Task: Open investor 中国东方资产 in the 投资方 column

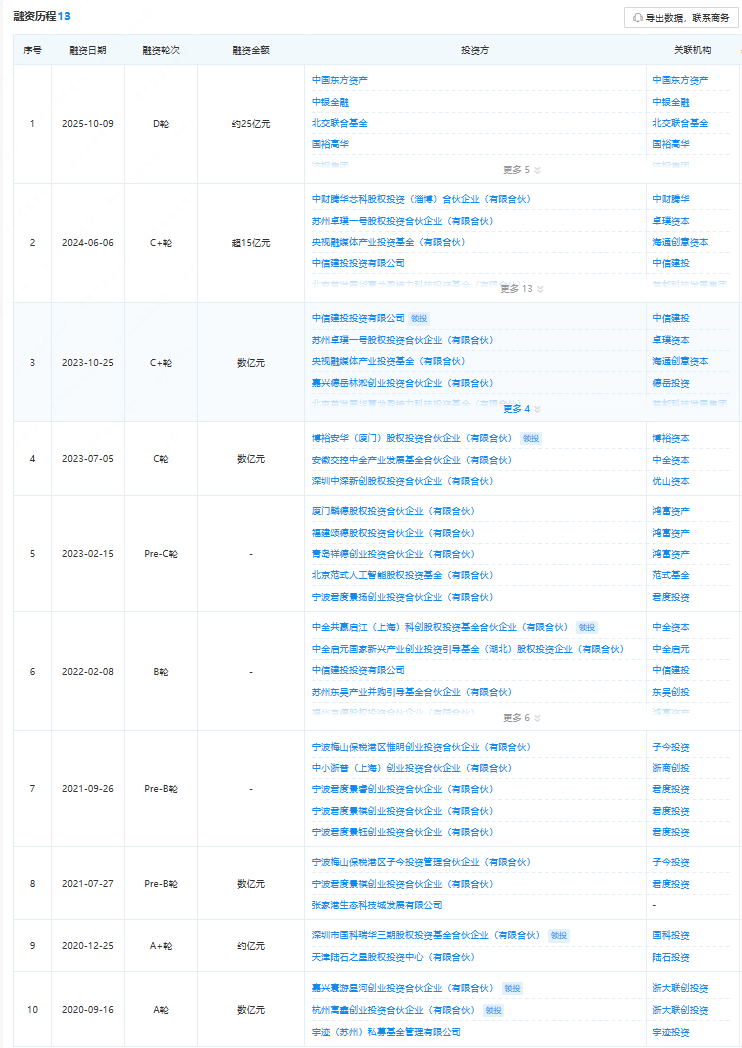Action: (340, 80)
